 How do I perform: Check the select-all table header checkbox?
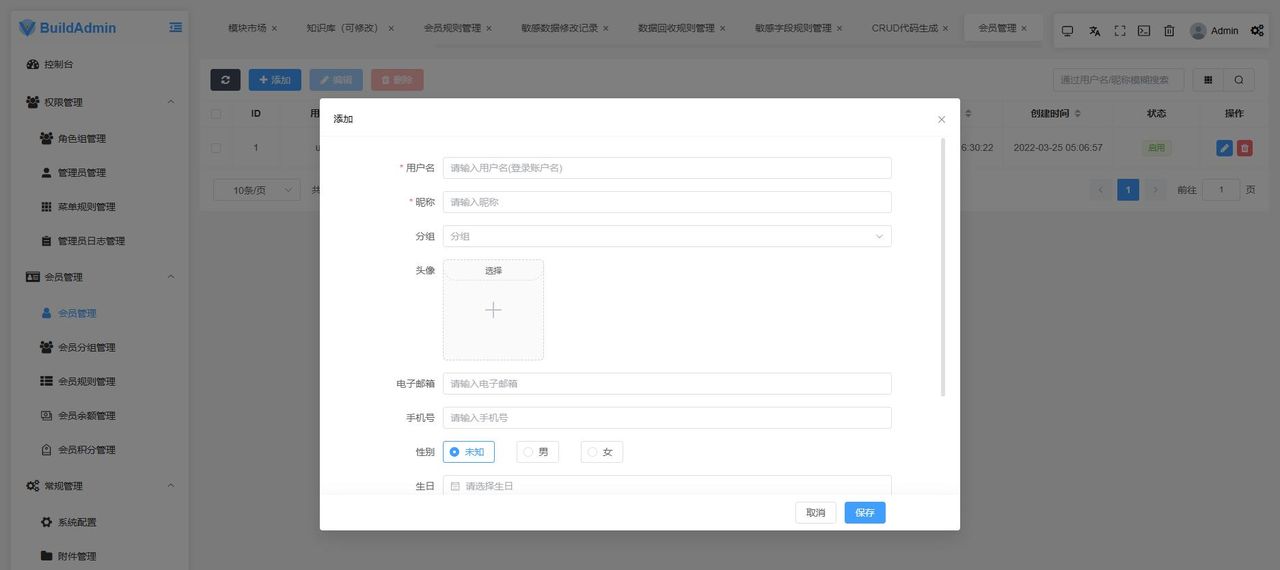point(215,114)
